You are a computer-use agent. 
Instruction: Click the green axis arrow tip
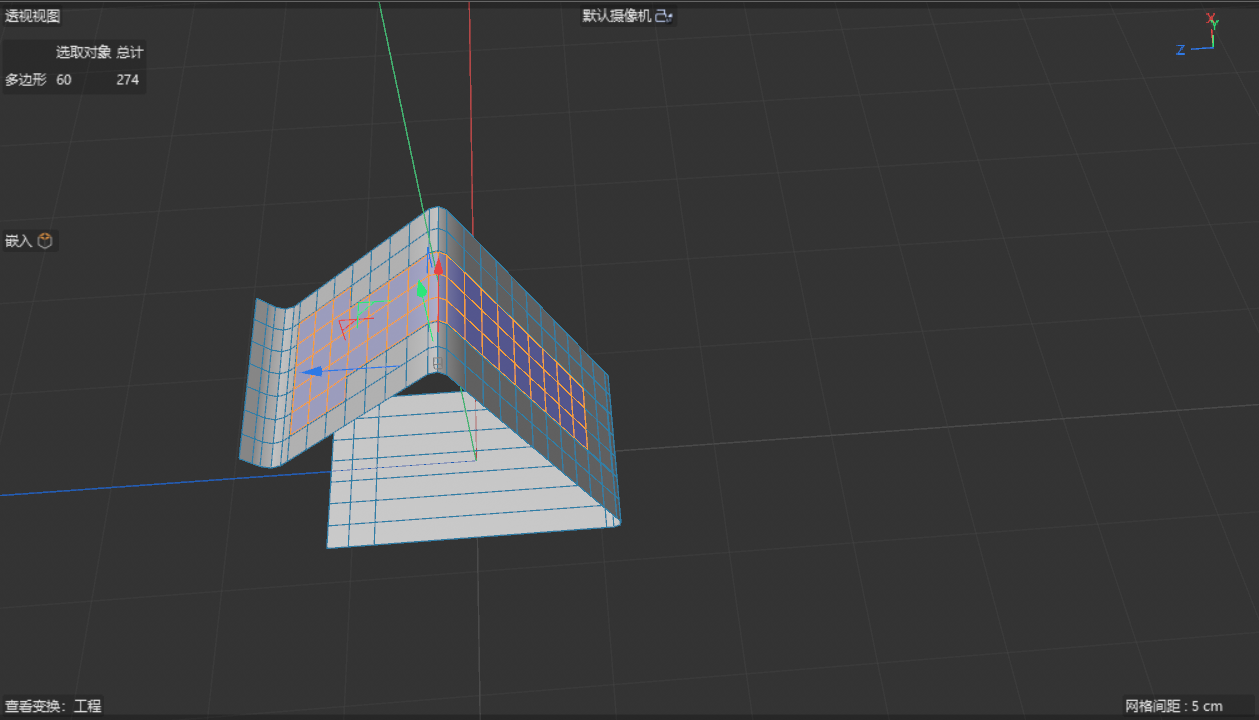(x=422, y=290)
